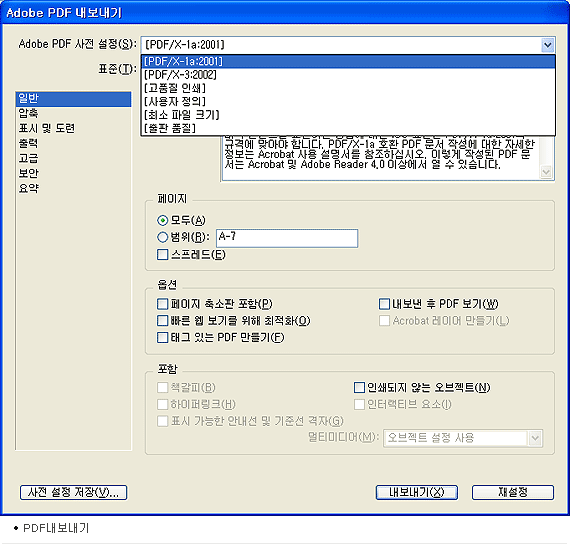The height and width of the screenshot is (549, 570).
Task: Choose [고품질 인쇄] from preset list
Action: point(348,88)
